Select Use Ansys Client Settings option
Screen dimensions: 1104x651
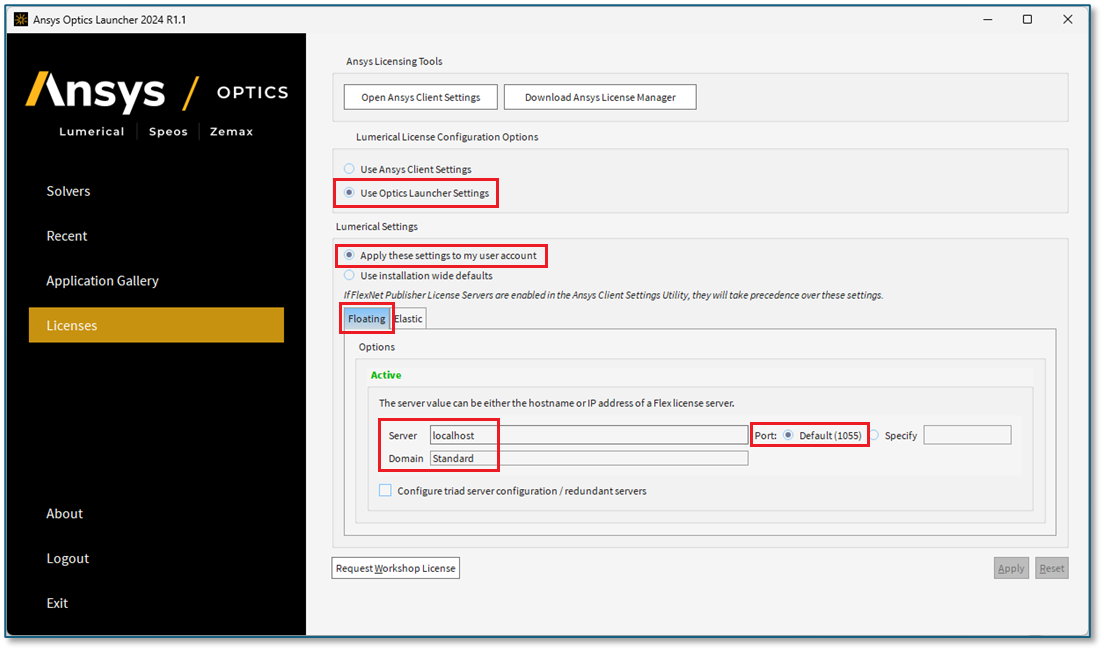(349, 169)
